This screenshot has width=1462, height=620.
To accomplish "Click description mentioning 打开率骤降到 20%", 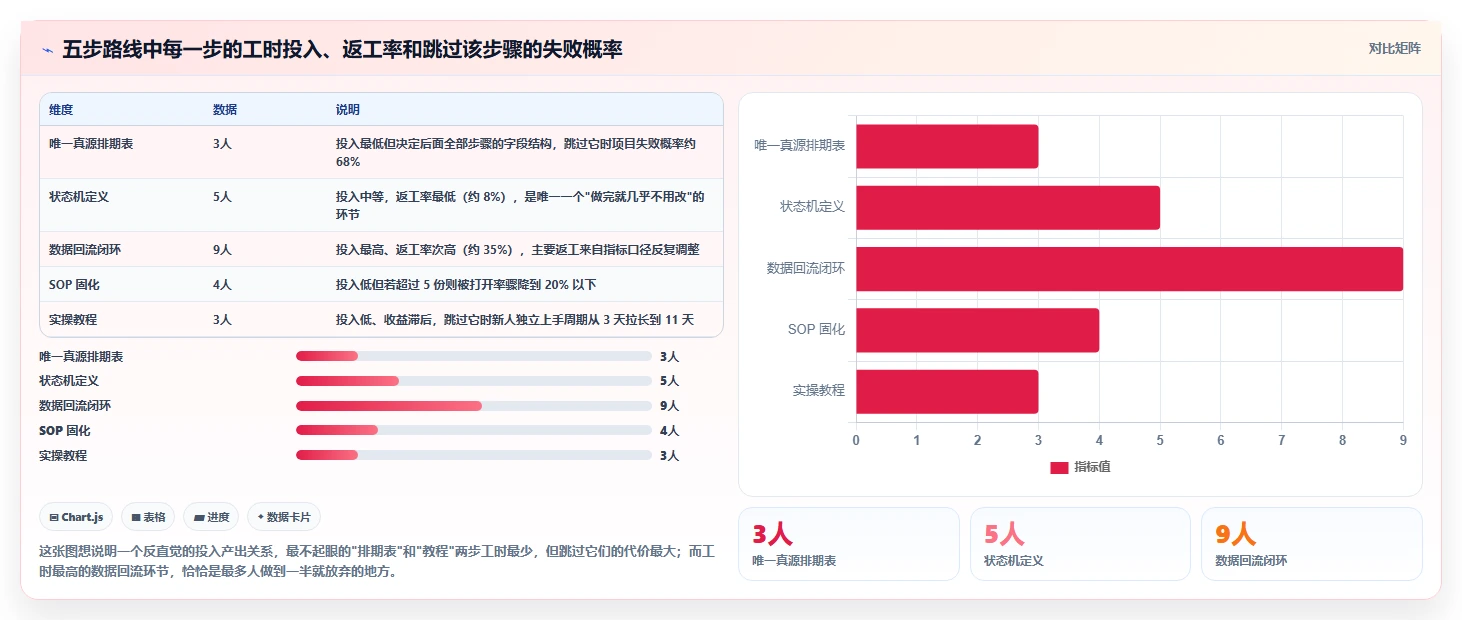I will 466,285.
